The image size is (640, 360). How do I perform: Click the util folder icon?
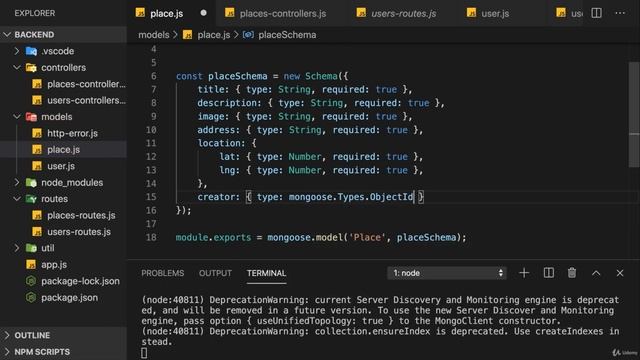pyautogui.click(x=31, y=248)
